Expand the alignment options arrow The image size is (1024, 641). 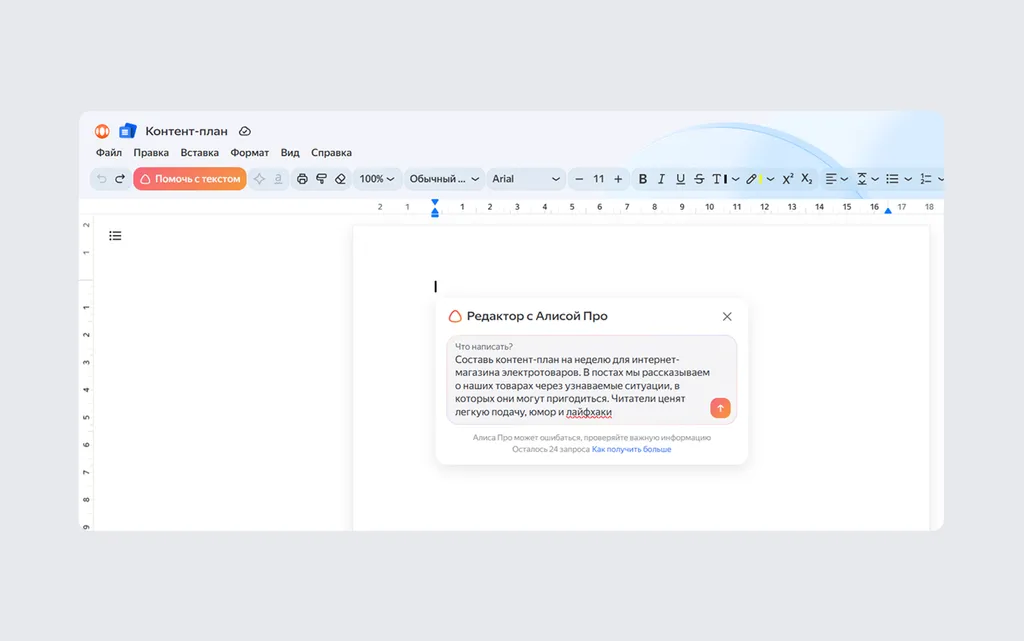844,179
